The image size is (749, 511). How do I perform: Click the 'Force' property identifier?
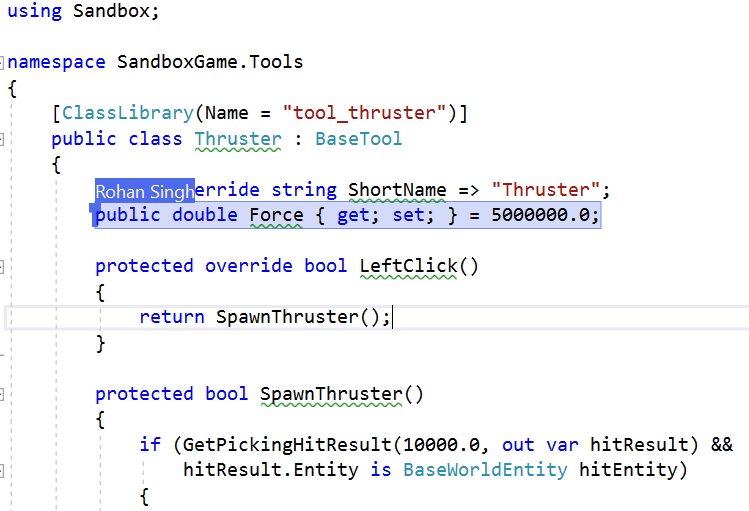coord(277,215)
